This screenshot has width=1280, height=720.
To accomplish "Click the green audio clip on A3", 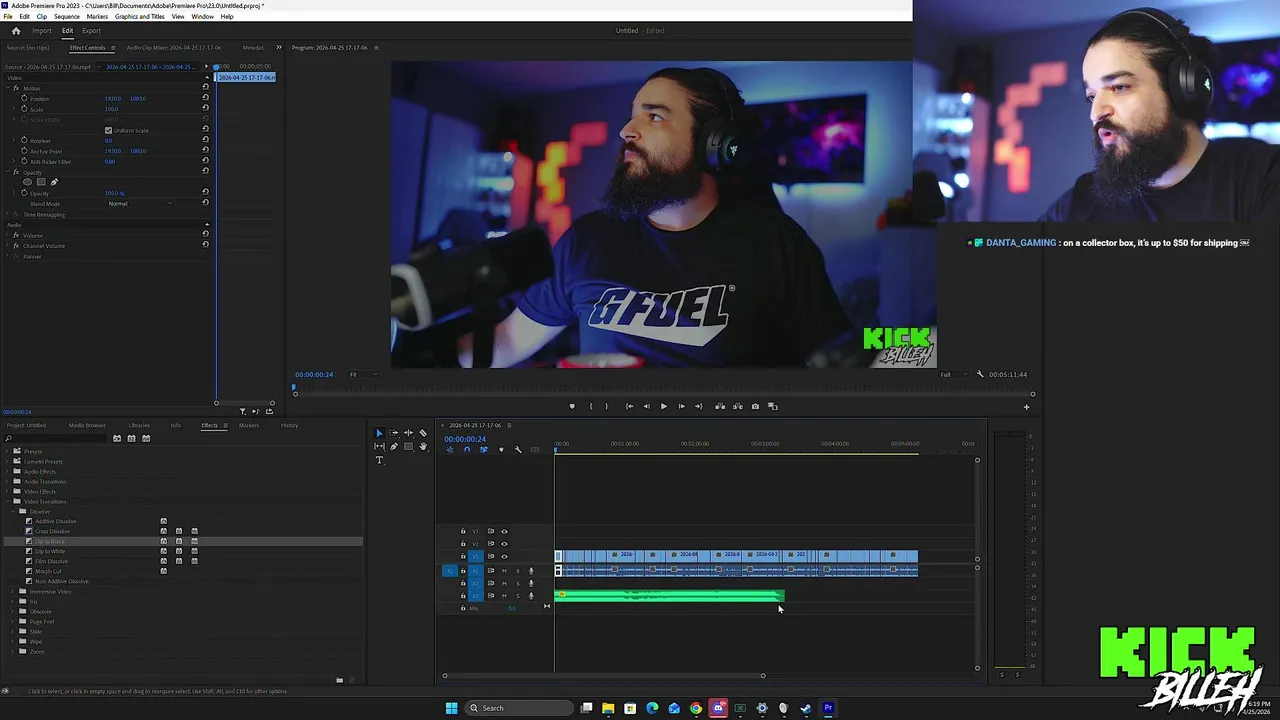I will coord(669,596).
